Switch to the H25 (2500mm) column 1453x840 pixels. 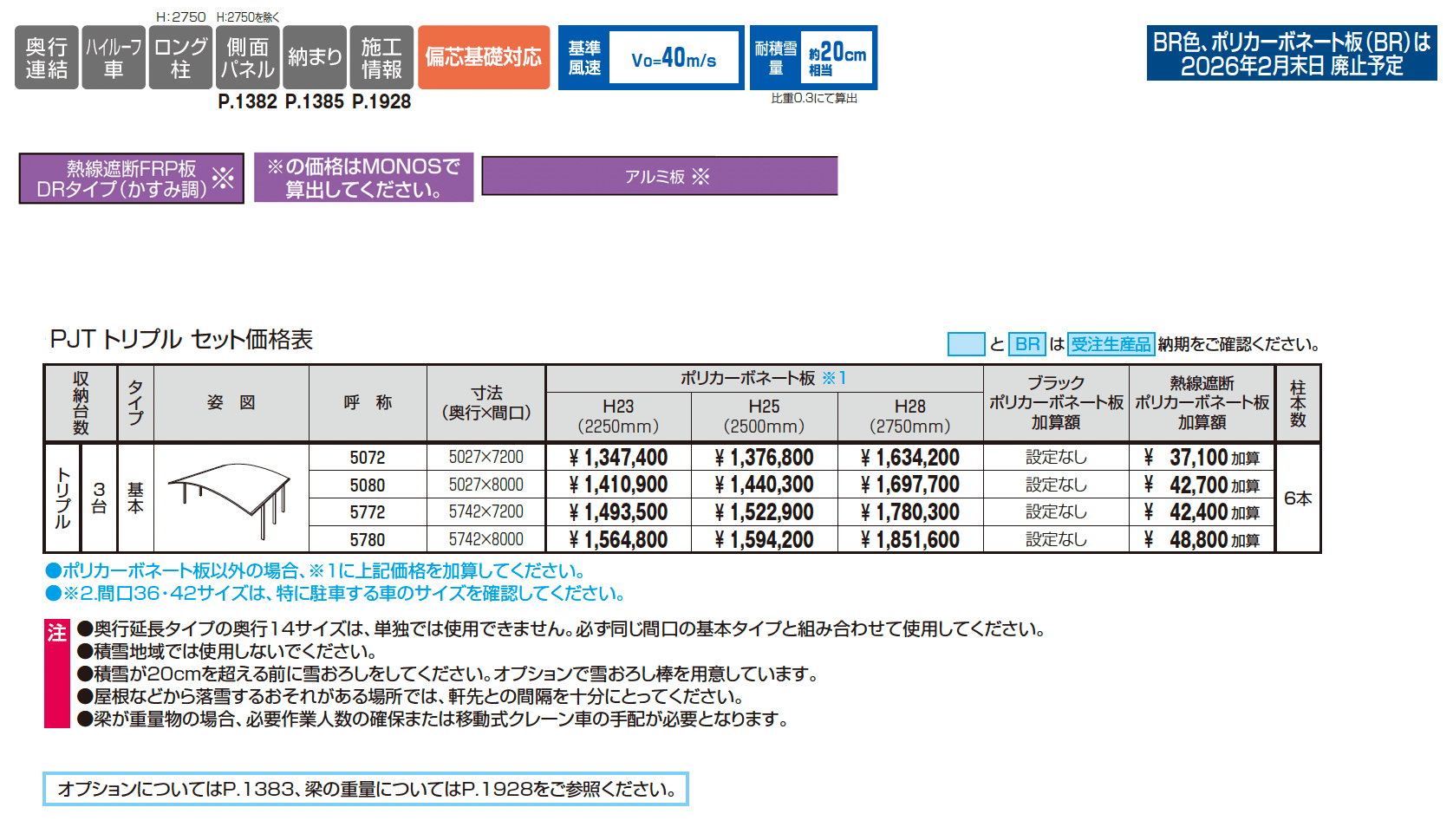pos(764,415)
